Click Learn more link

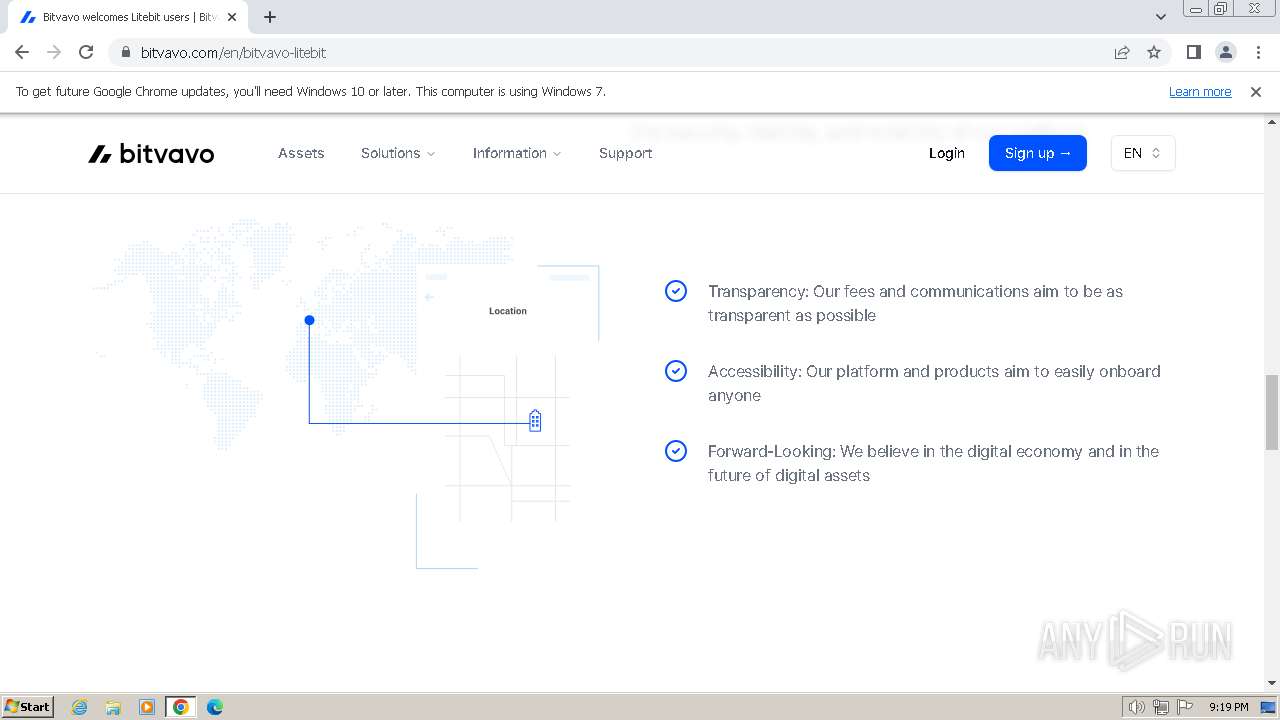(x=1200, y=91)
